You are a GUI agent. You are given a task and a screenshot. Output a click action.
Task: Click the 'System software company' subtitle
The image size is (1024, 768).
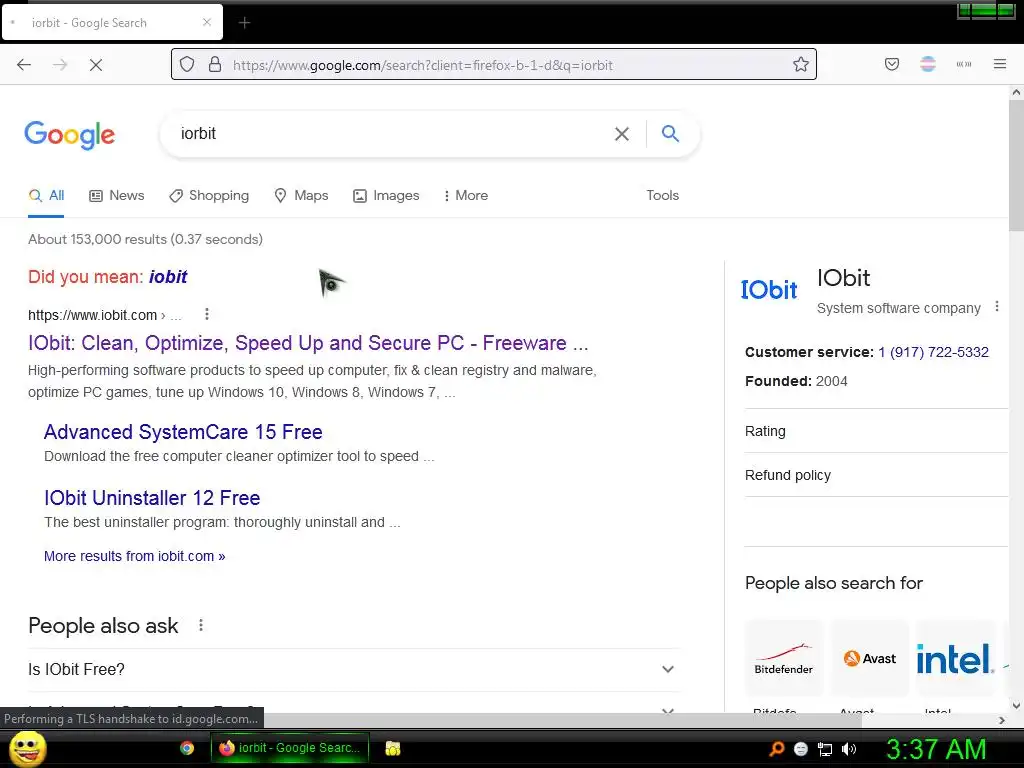coord(899,308)
